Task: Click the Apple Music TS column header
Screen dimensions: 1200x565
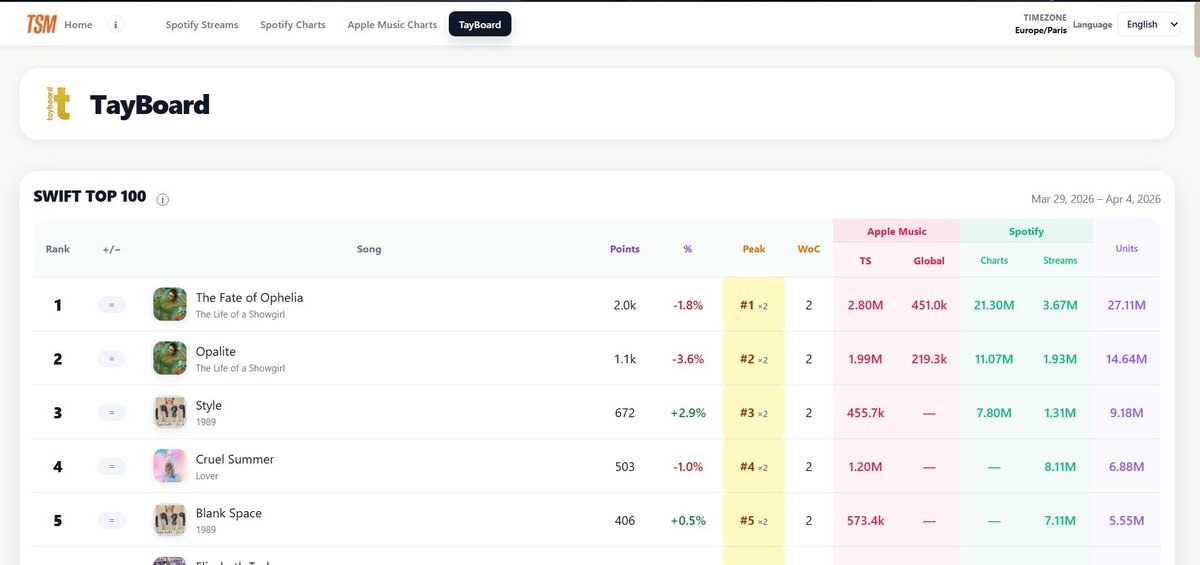Action: [x=865, y=260]
